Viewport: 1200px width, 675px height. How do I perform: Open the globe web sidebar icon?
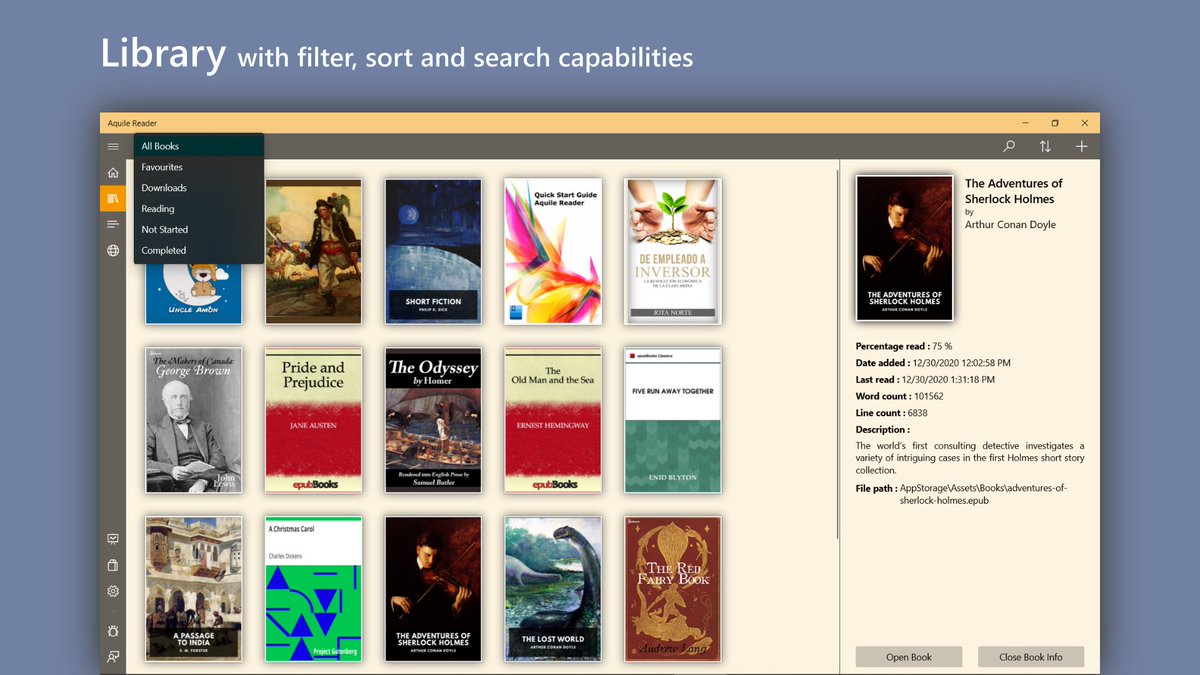click(x=113, y=251)
